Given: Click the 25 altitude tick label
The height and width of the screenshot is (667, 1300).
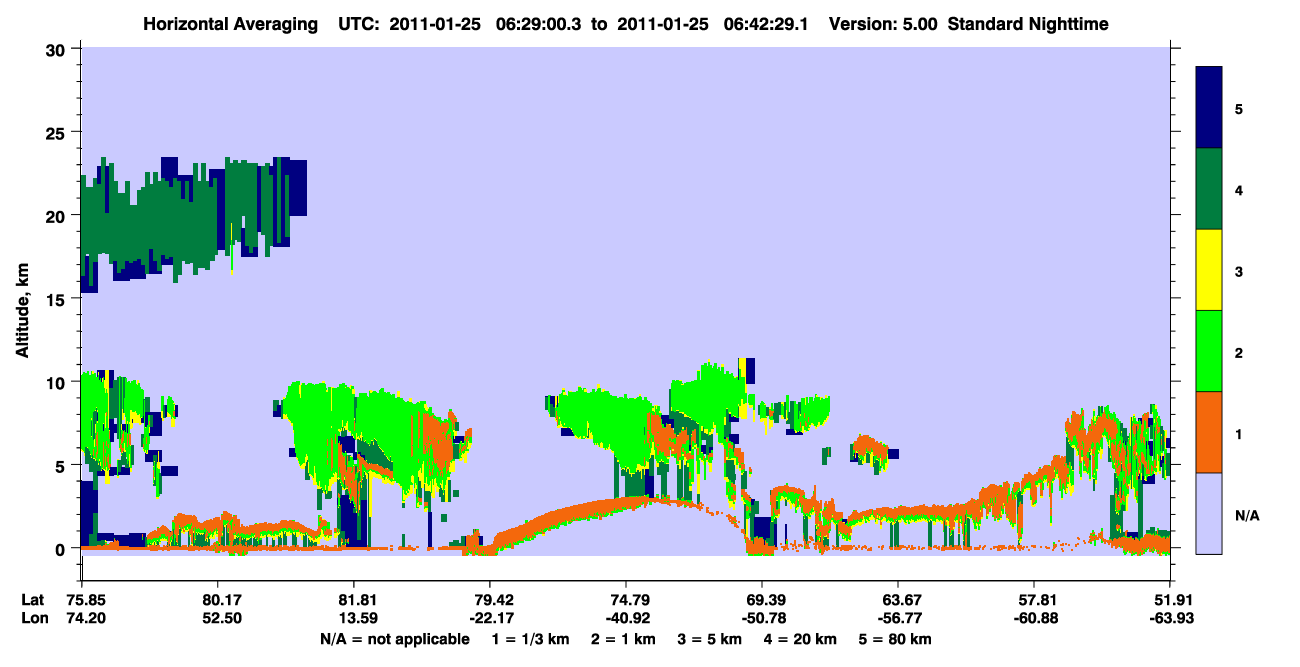Looking at the screenshot, I should tap(58, 132).
